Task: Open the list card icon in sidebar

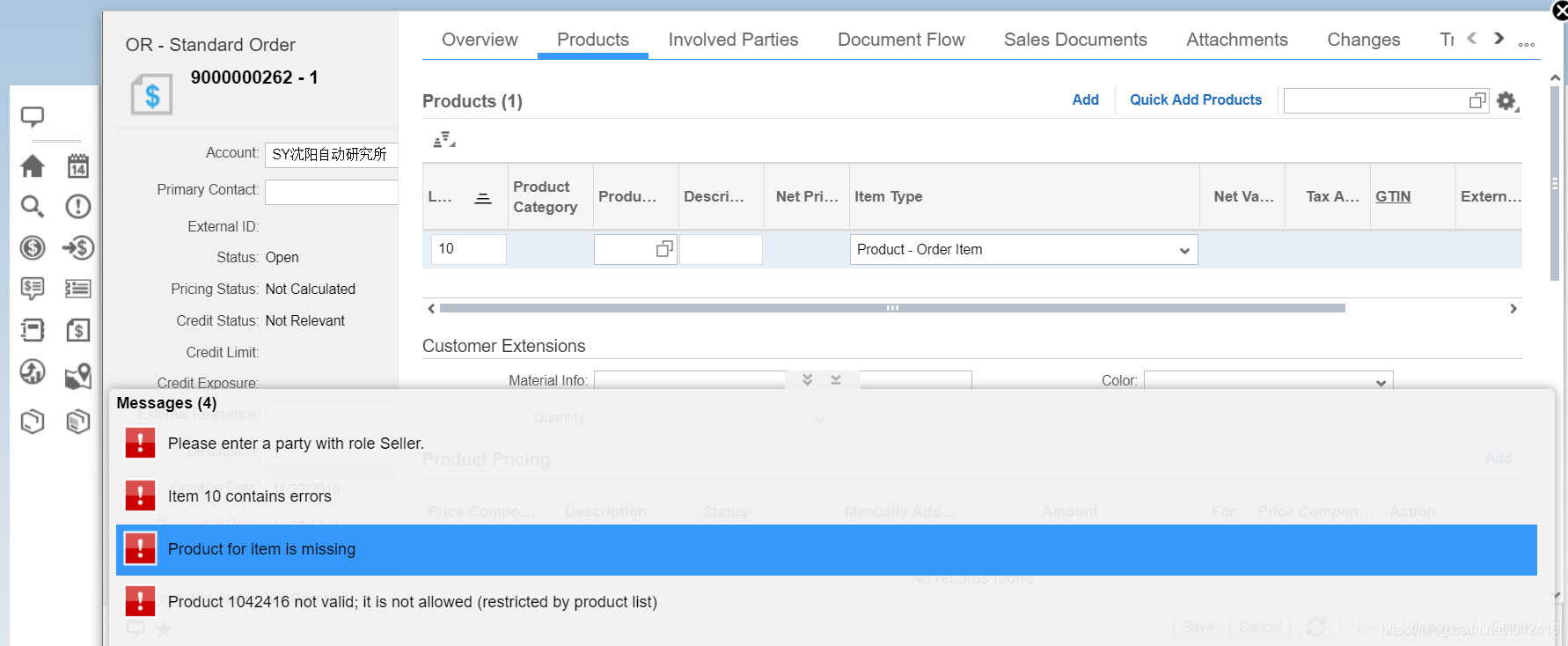Action: [x=78, y=289]
